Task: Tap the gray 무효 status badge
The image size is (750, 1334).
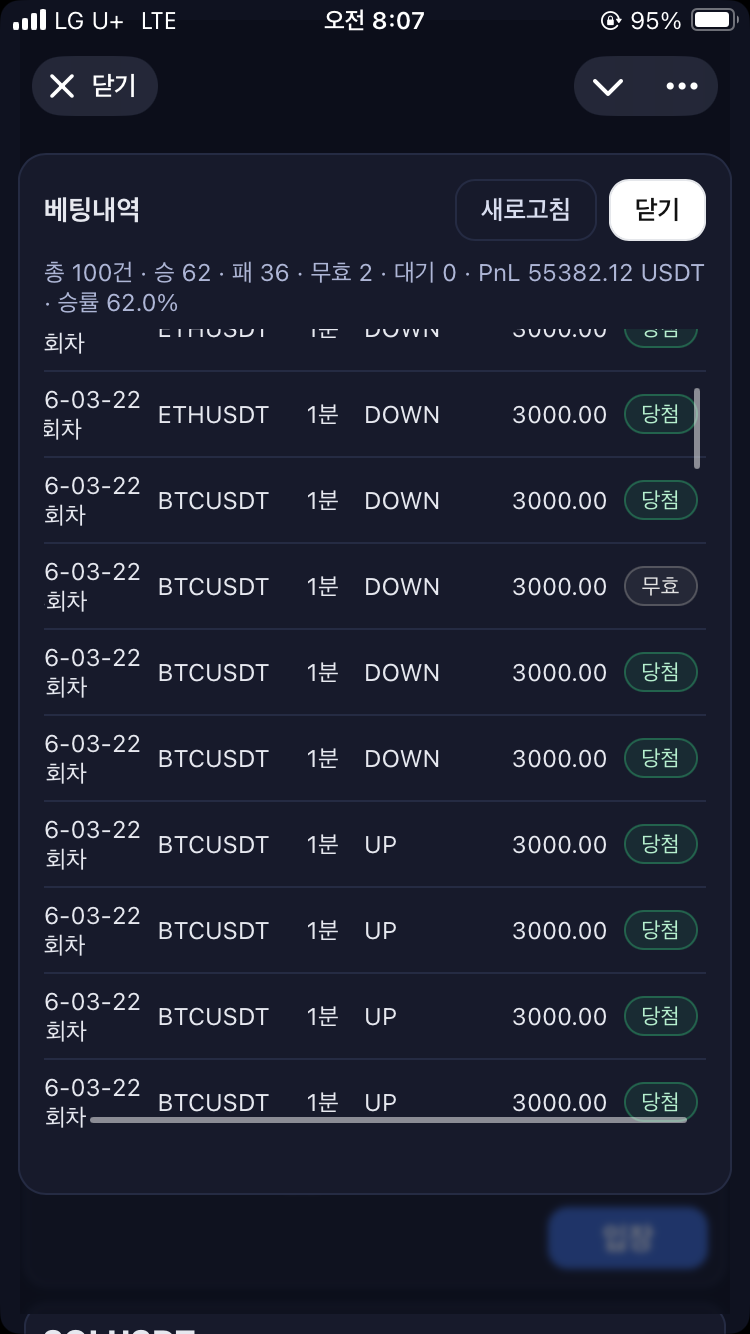Action: click(661, 586)
